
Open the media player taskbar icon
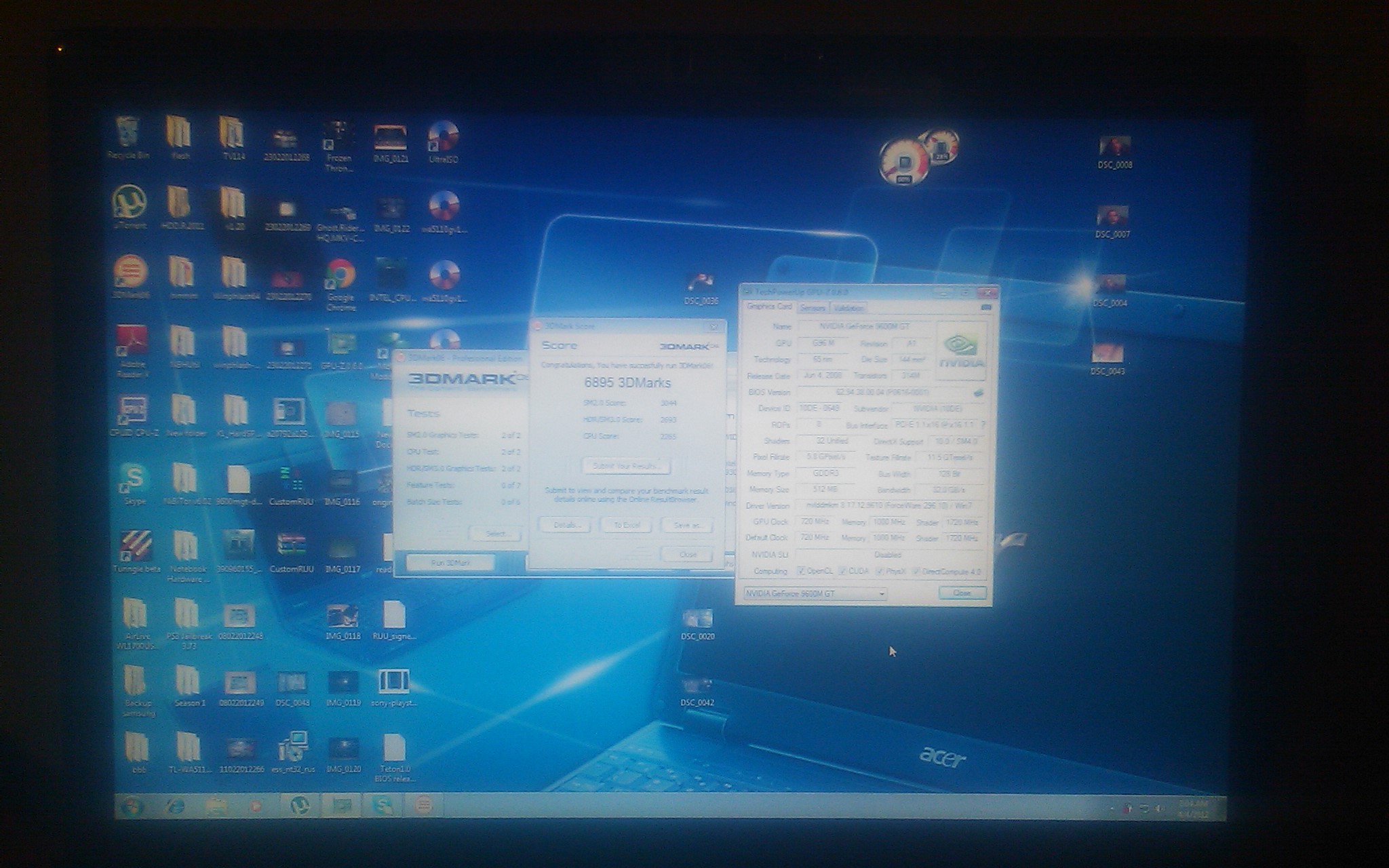pos(256,806)
